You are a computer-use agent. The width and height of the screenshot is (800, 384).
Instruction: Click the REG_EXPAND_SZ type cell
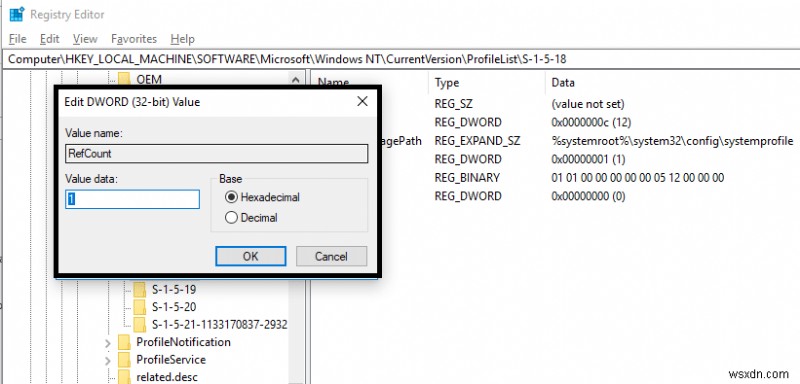point(477,141)
